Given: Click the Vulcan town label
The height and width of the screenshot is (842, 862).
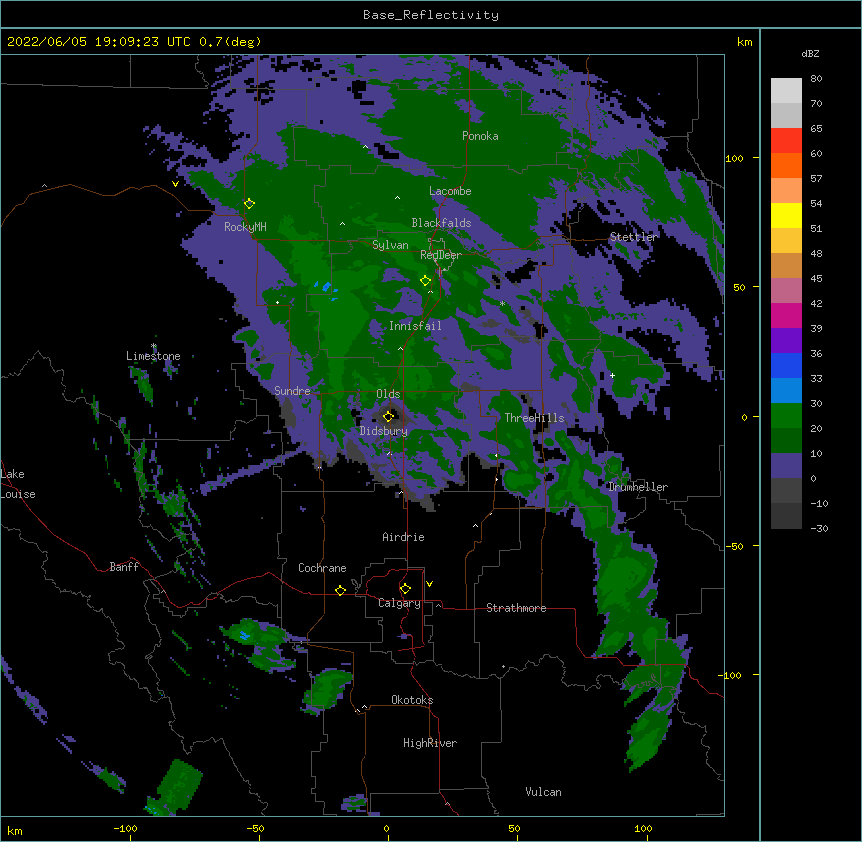Looking at the screenshot, I should (543, 792).
